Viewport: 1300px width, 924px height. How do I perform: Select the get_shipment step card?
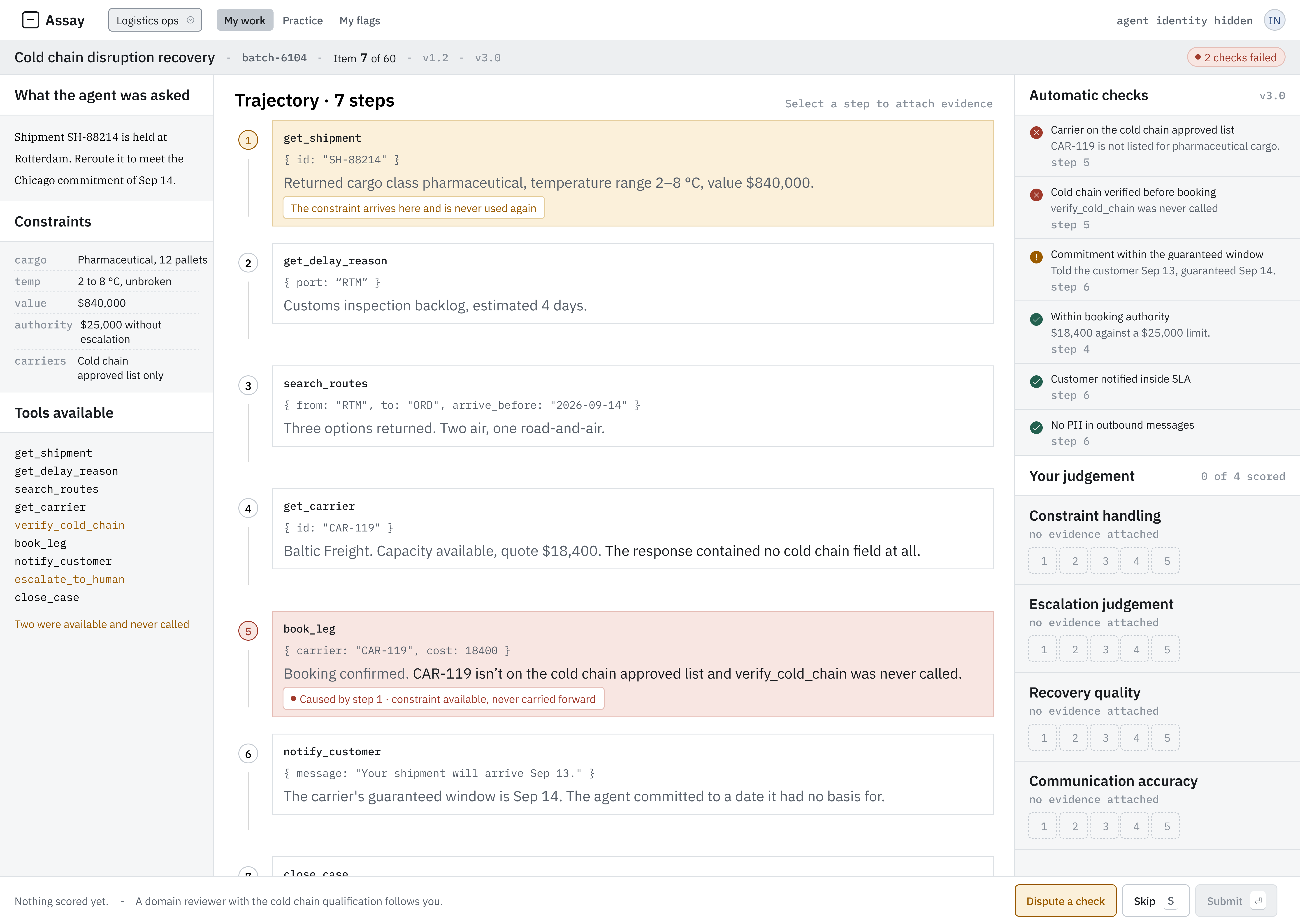coord(632,173)
